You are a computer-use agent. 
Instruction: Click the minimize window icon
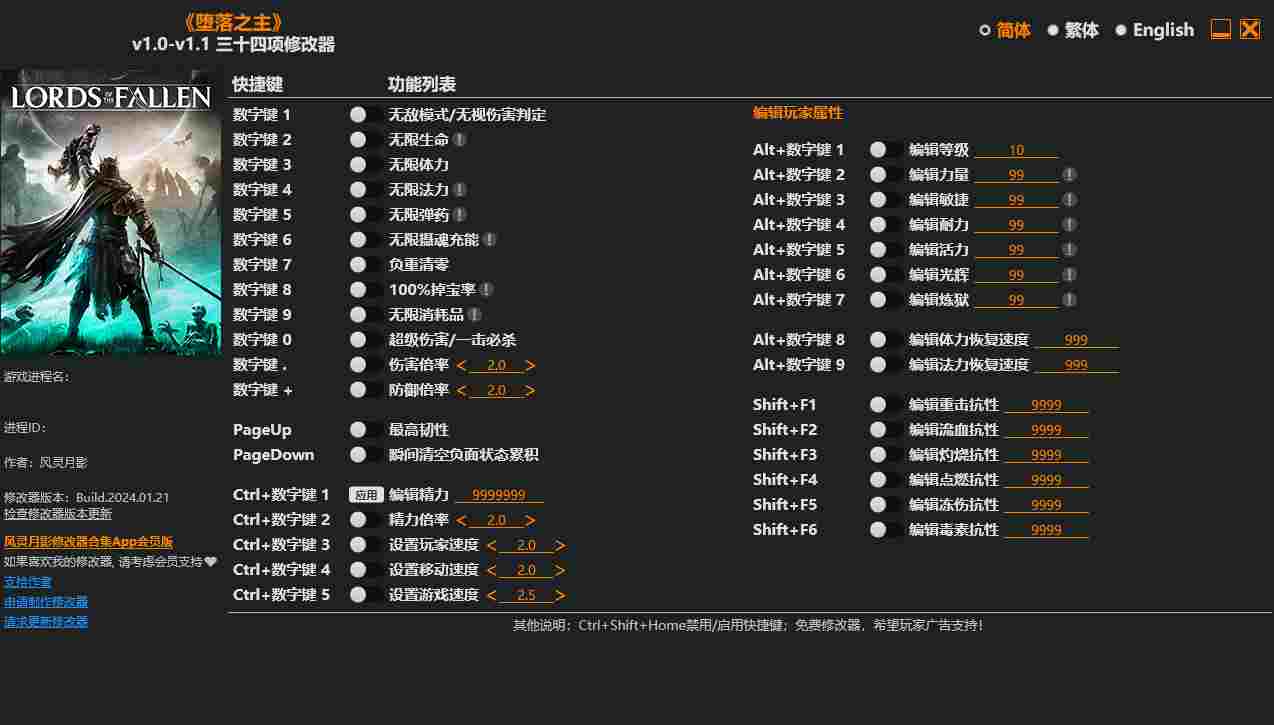click(x=1221, y=30)
